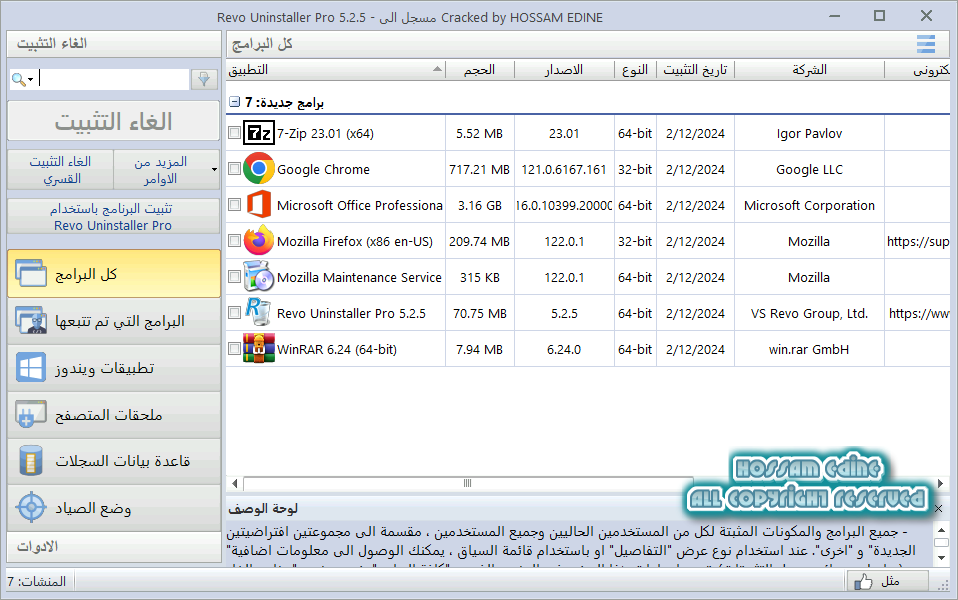Click the WinRAR icon

click(258, 348)
